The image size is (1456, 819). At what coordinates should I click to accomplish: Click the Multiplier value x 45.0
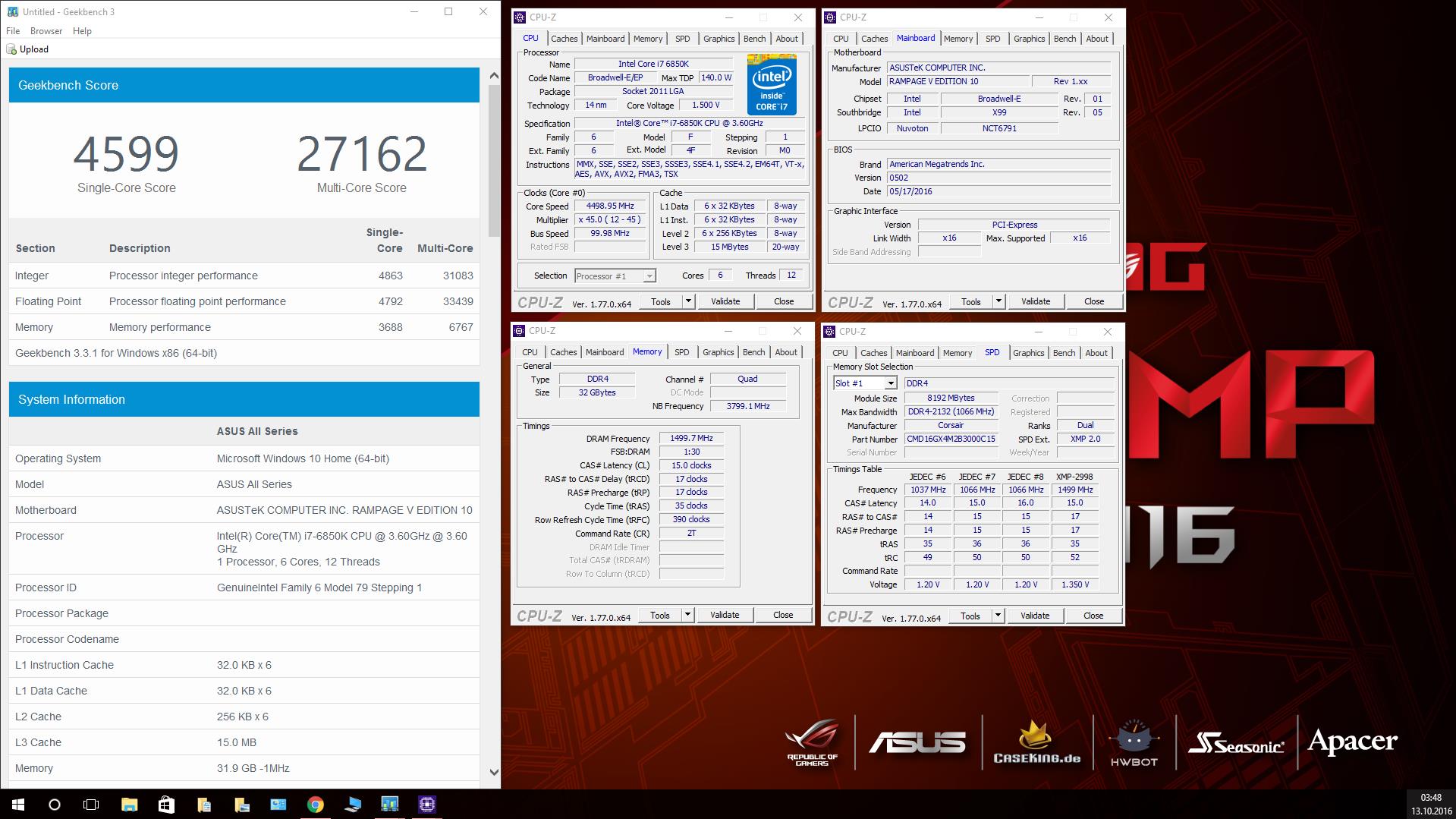coord(610,220)
